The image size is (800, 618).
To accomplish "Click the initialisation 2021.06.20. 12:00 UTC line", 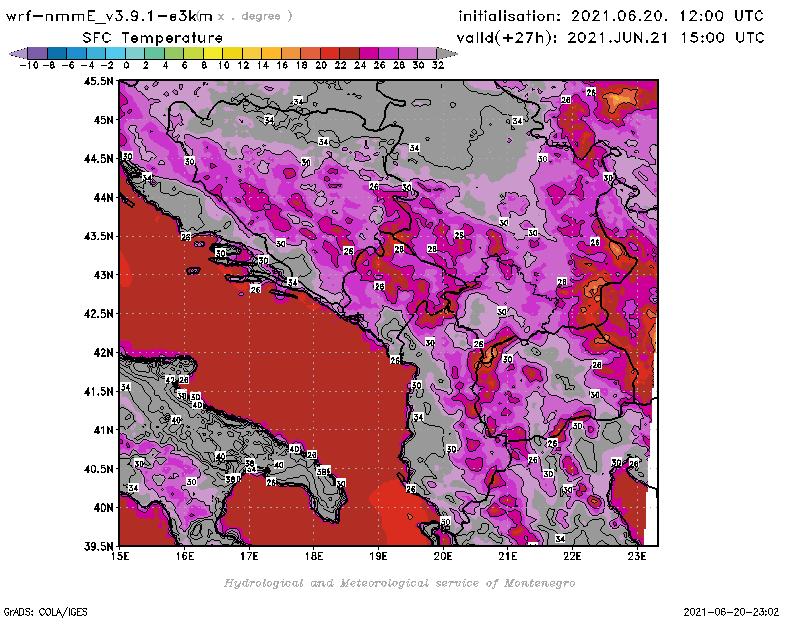I will tap(611, 16).
